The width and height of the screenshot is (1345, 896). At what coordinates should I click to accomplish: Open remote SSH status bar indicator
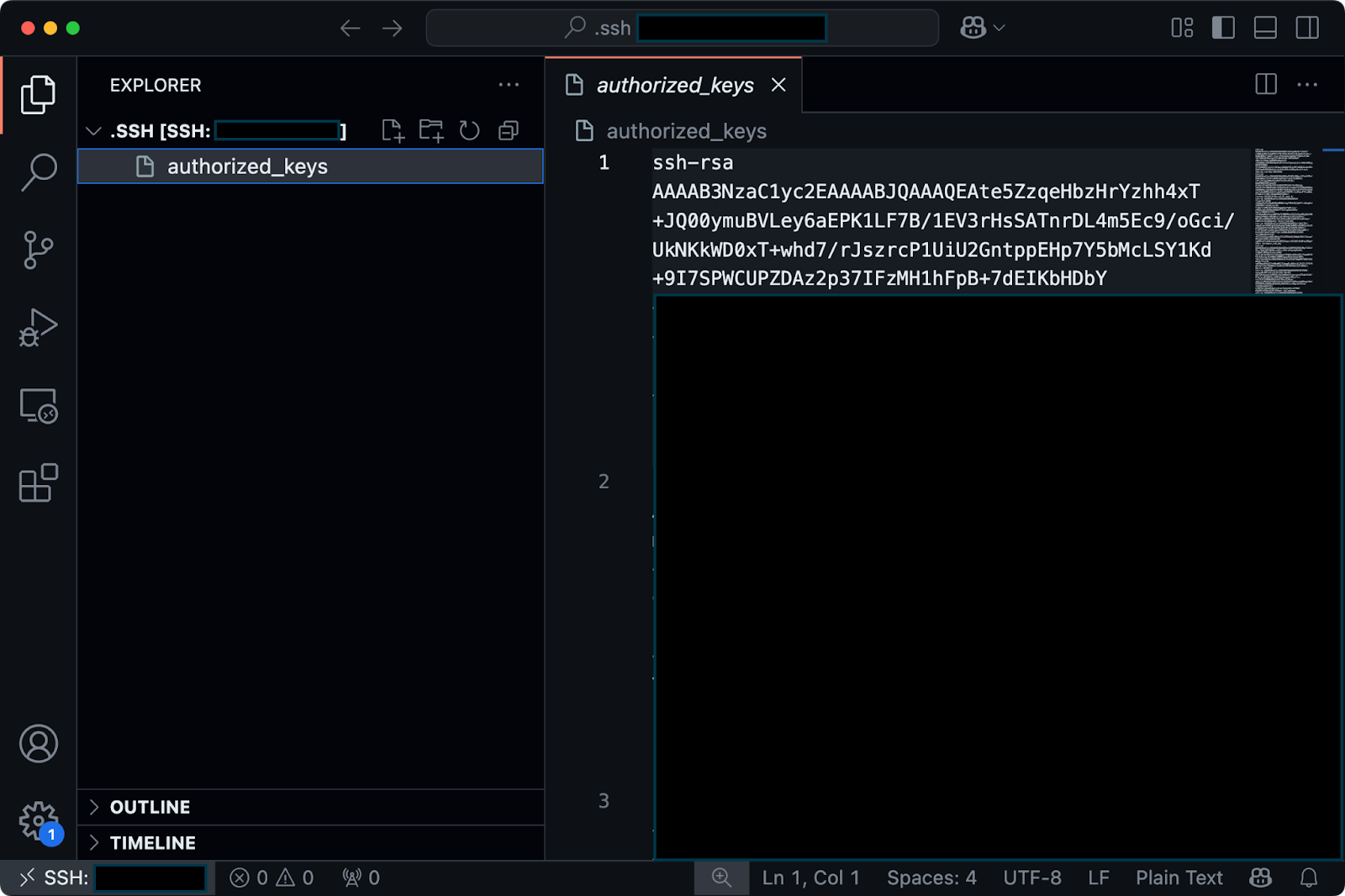pos(108,878)
